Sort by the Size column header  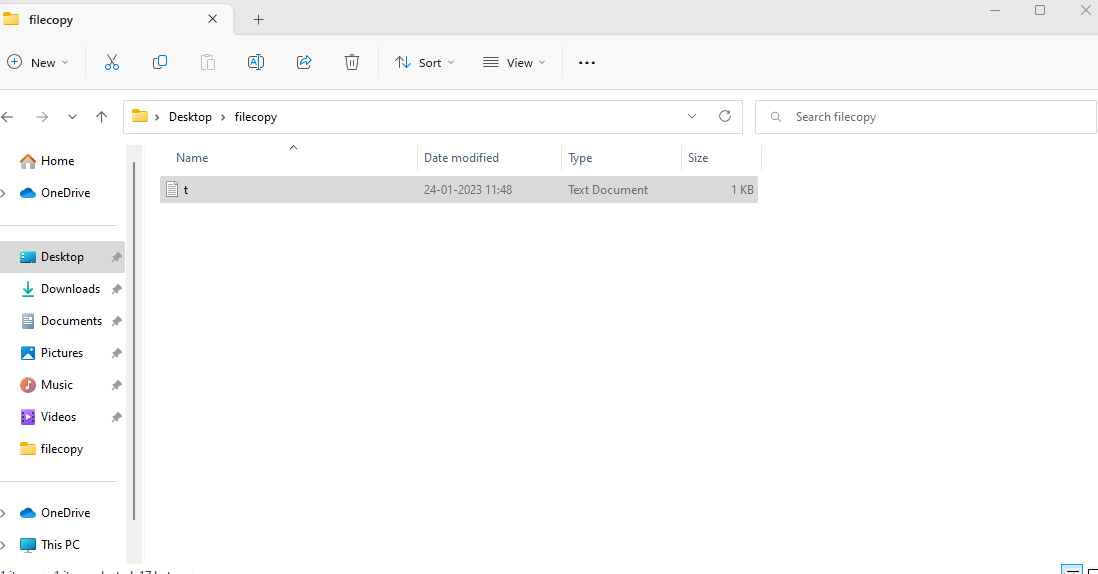(x=721, y=158)
